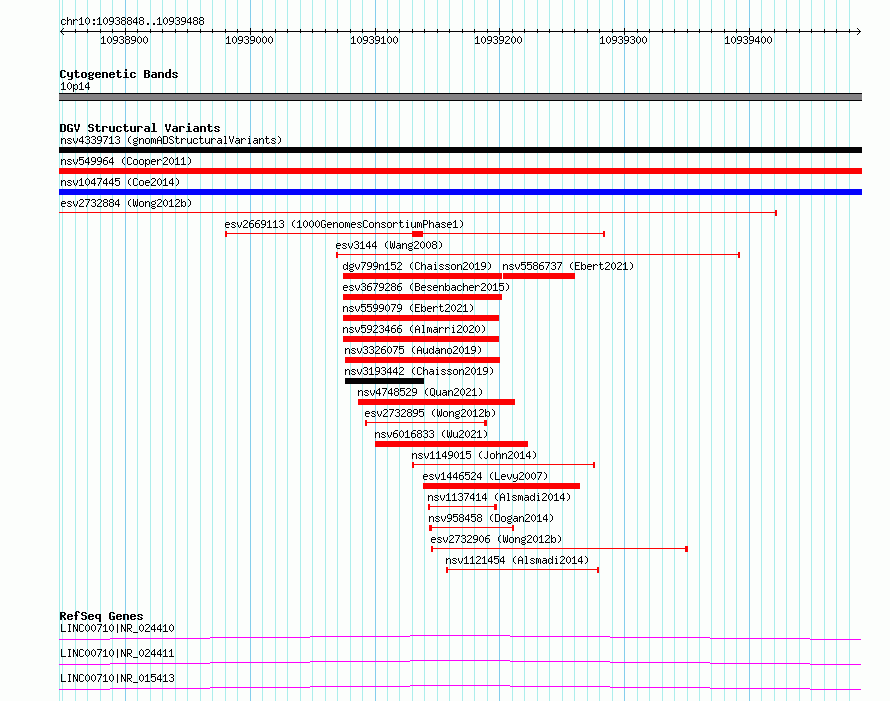
Task: Click the nsv4339713 (gnomADStructuralVariants) label
Action: click(171, 140)
